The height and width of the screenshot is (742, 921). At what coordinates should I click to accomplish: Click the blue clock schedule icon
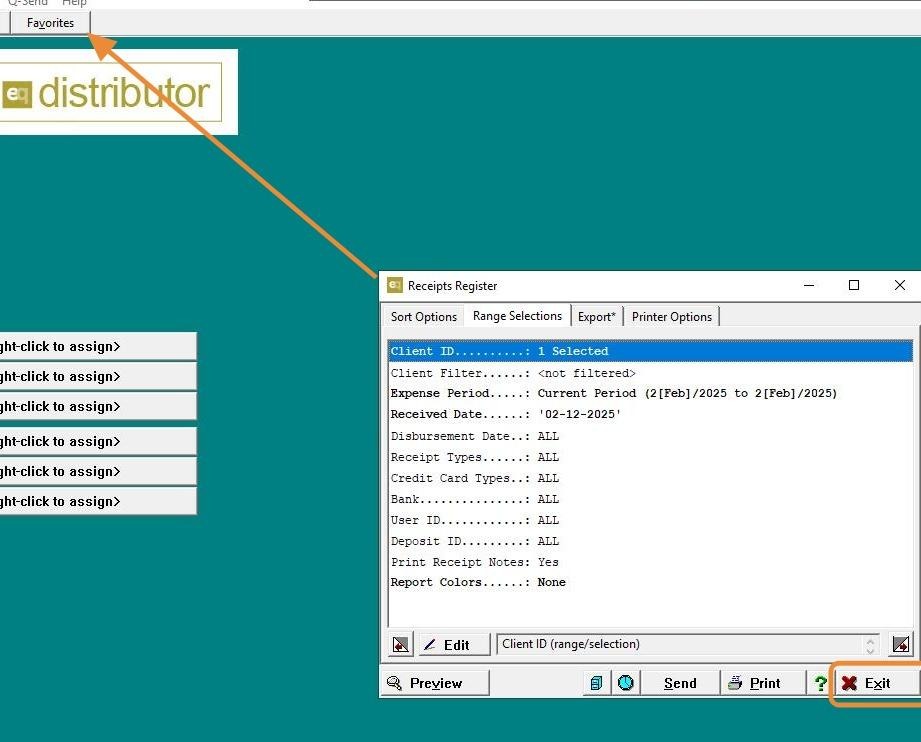click(x=626, y=683)
